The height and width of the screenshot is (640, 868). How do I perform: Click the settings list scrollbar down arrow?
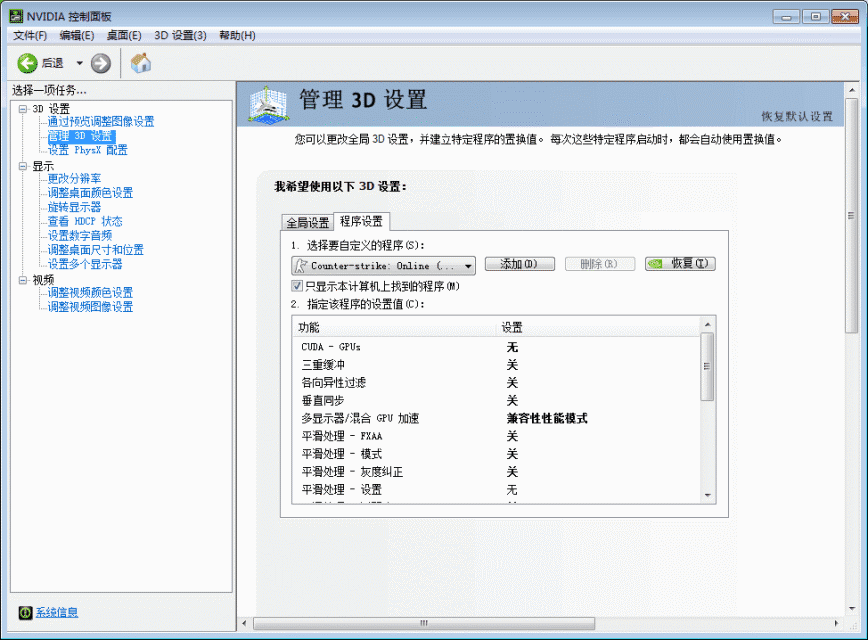pyautogui.click(x=707, y=494)
